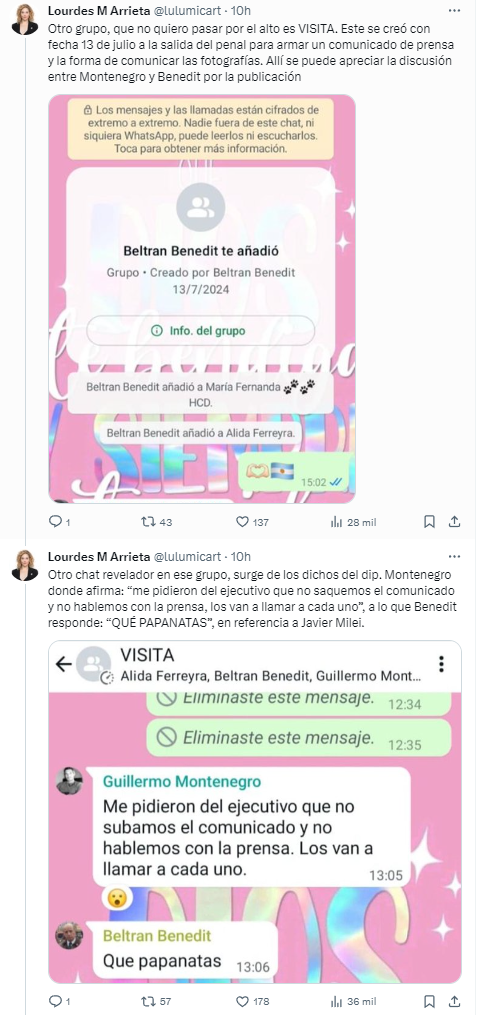This screenshot has height=1015, width=485.
Task: Share the second tweet
Action: [x=455, y=1001]
